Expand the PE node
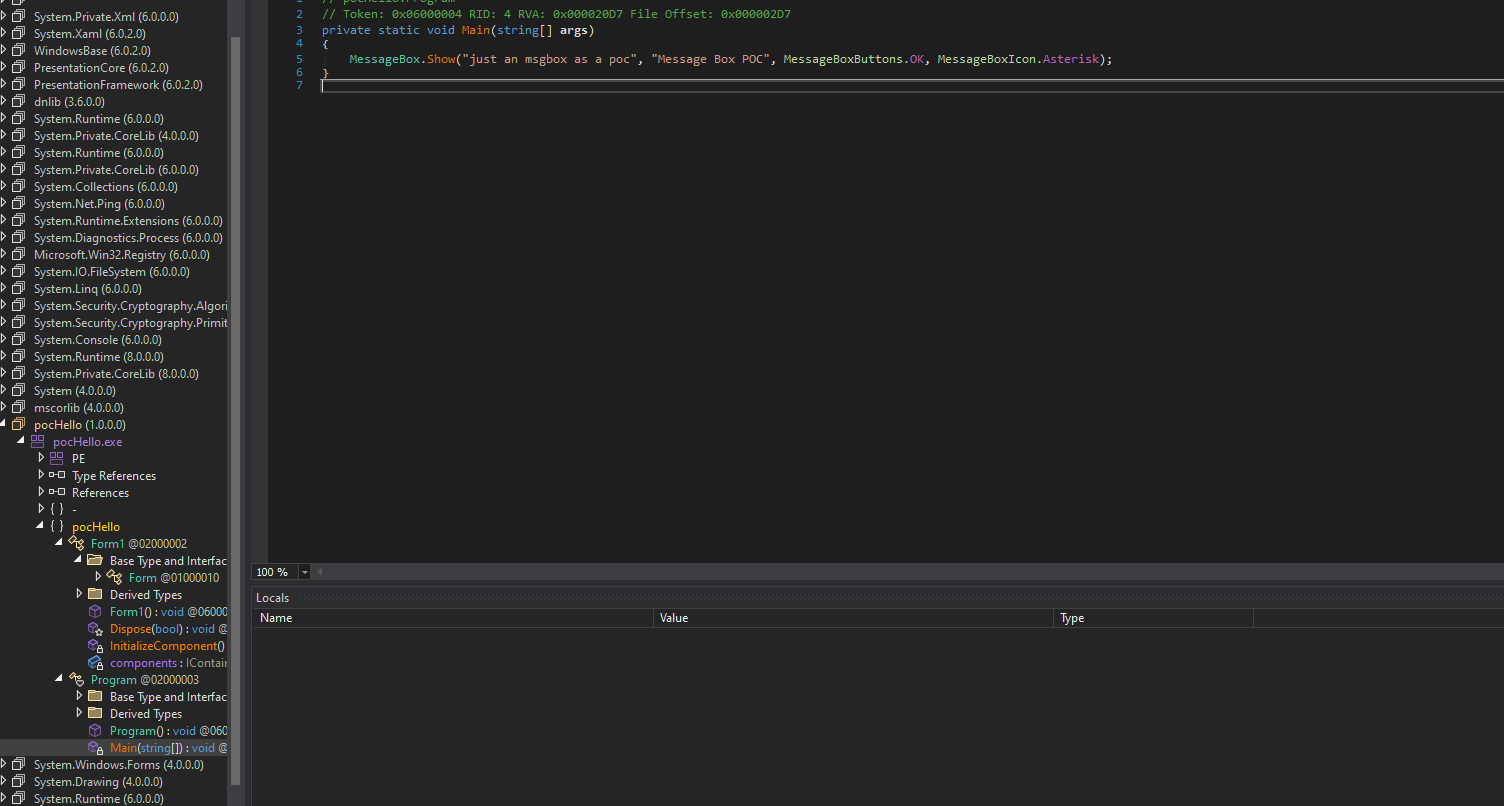 (x=41, y=459)
